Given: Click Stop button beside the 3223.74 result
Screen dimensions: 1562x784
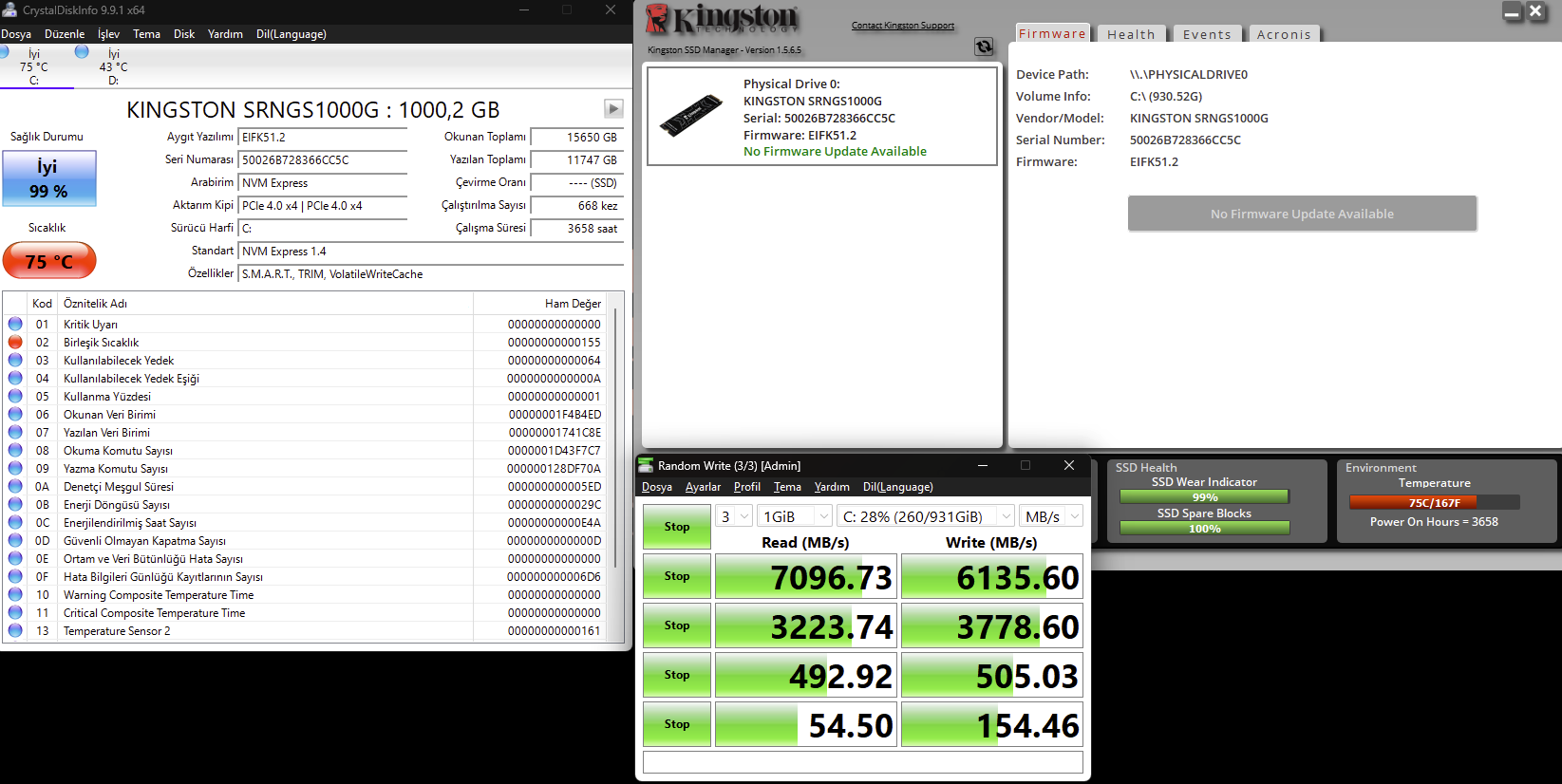Looking at the screenshot, I should [677, 625].
